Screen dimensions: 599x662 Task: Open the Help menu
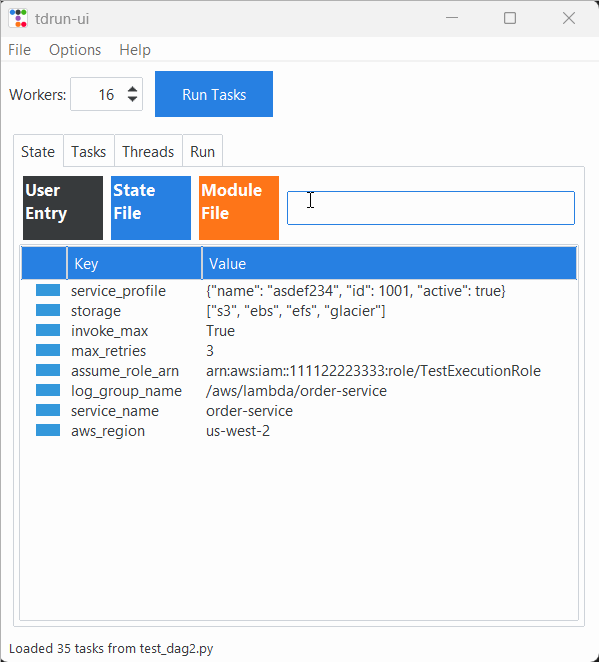135,50
